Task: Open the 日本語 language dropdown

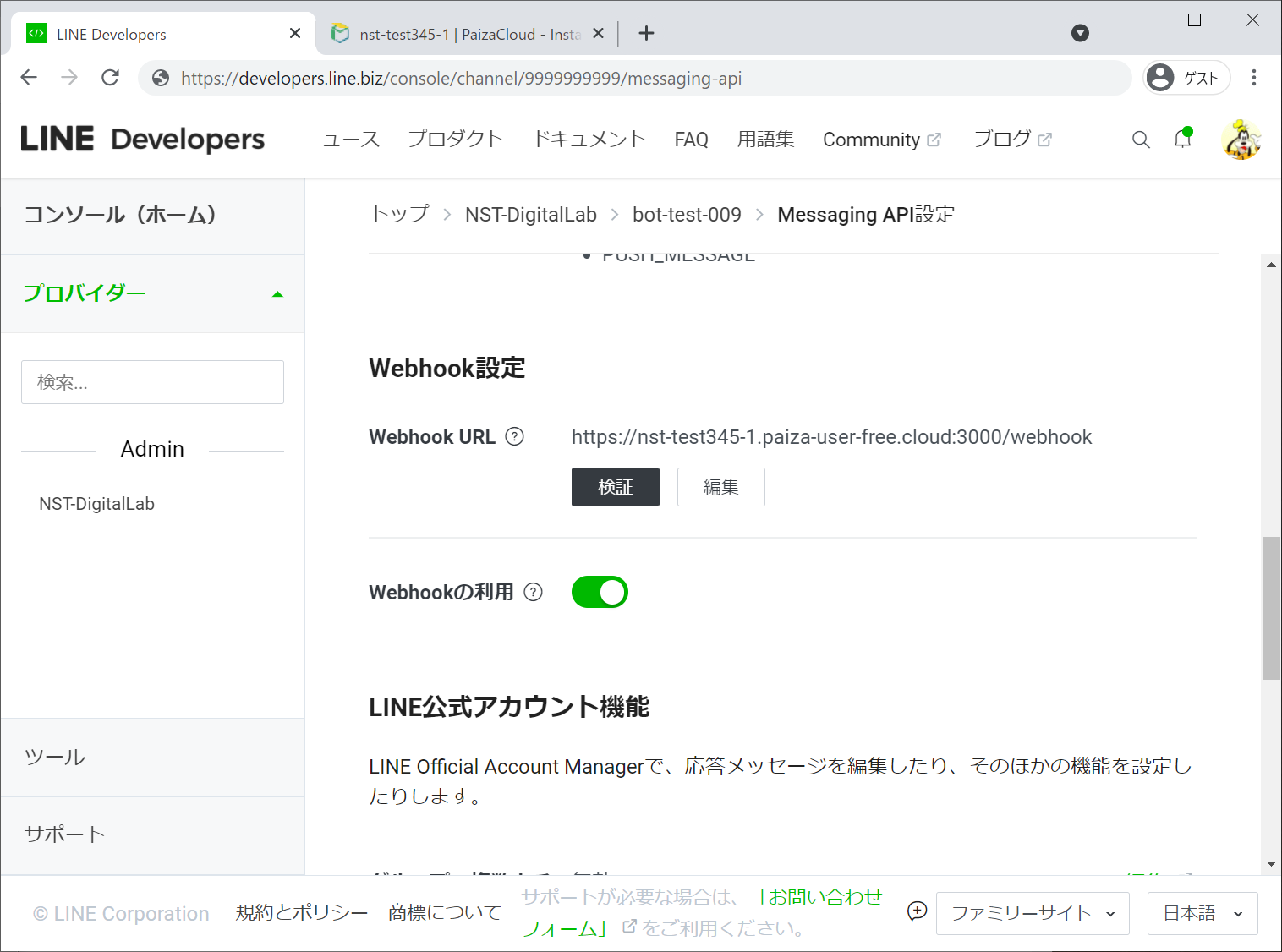Action: [1203, 913]
